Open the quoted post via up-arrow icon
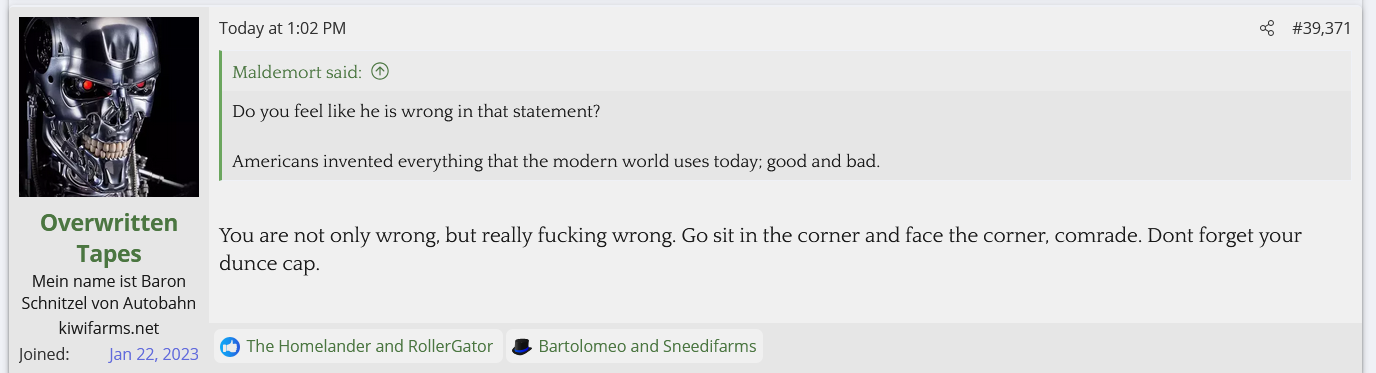The image size is (1376, 373). click(x=379, y=71)
